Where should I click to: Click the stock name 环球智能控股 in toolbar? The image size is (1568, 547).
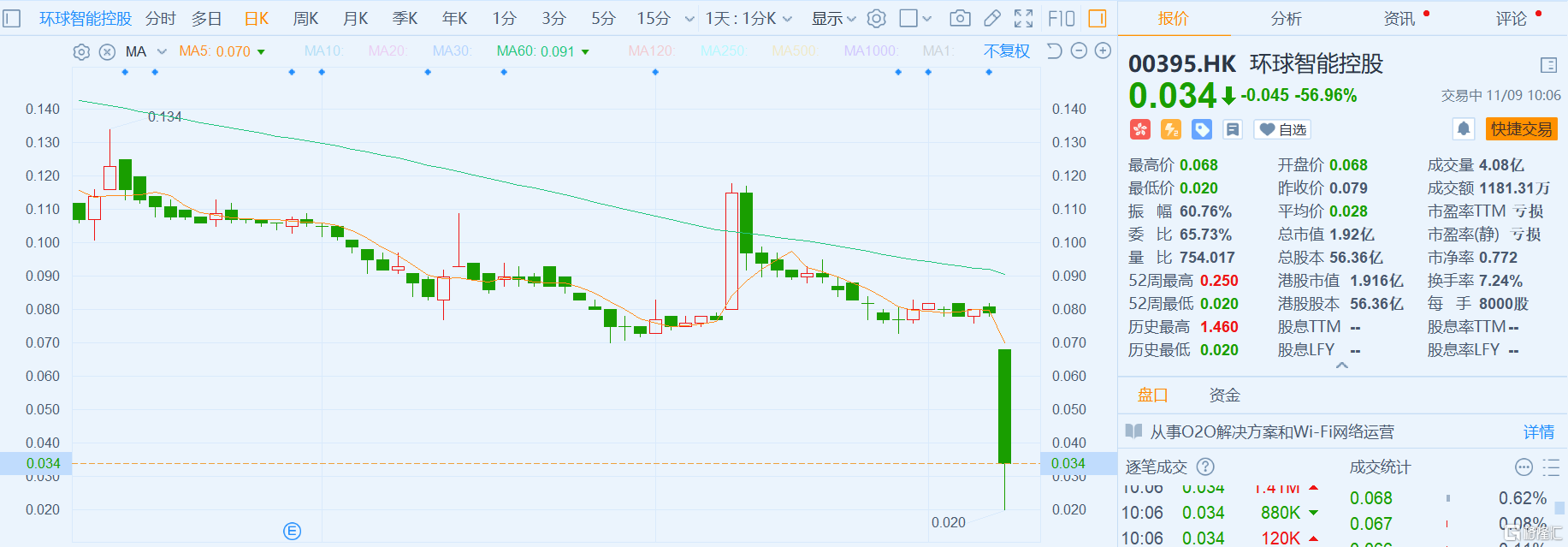pos(86,18)
